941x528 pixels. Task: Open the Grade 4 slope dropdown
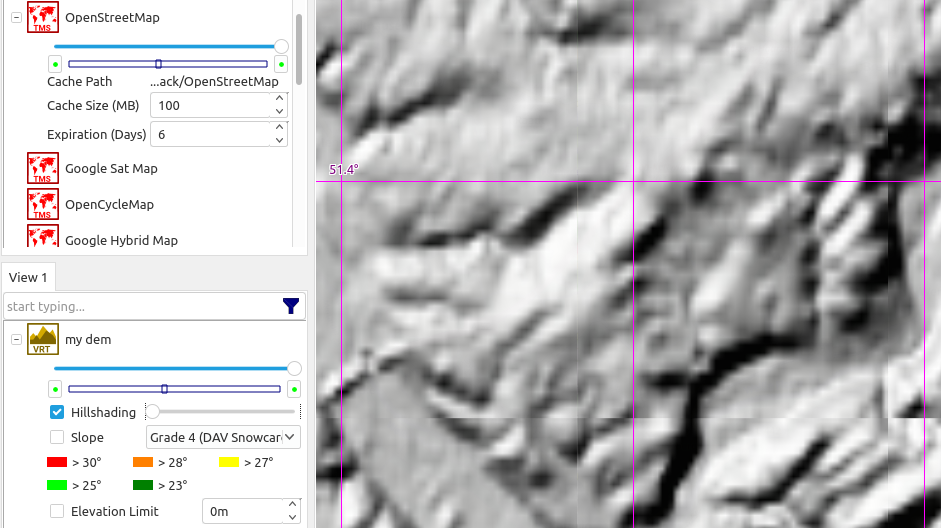(223, 437)
